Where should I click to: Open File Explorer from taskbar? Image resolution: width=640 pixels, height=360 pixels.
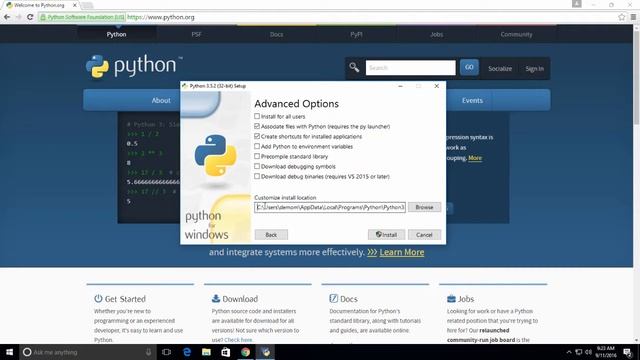pyautogui.click(x=206, y=352)
